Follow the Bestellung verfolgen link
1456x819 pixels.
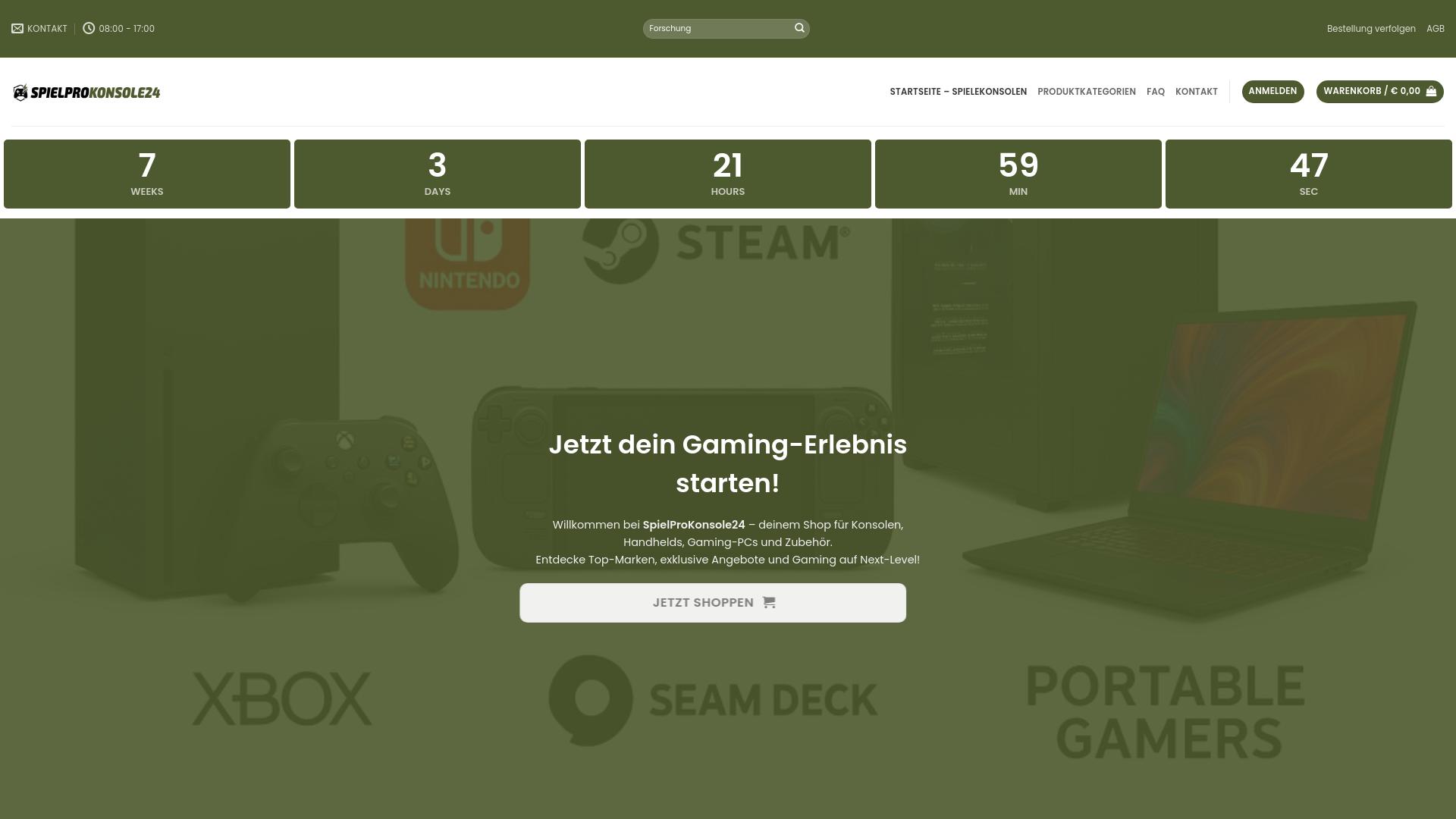pyautogui.click(x=1370, y=29)
